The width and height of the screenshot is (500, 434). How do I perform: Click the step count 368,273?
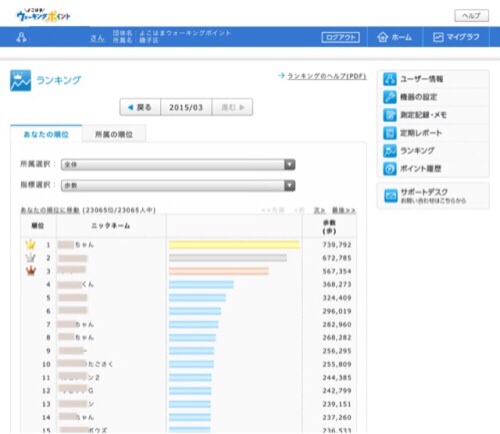pyautogui.click(x=337, y=284)
